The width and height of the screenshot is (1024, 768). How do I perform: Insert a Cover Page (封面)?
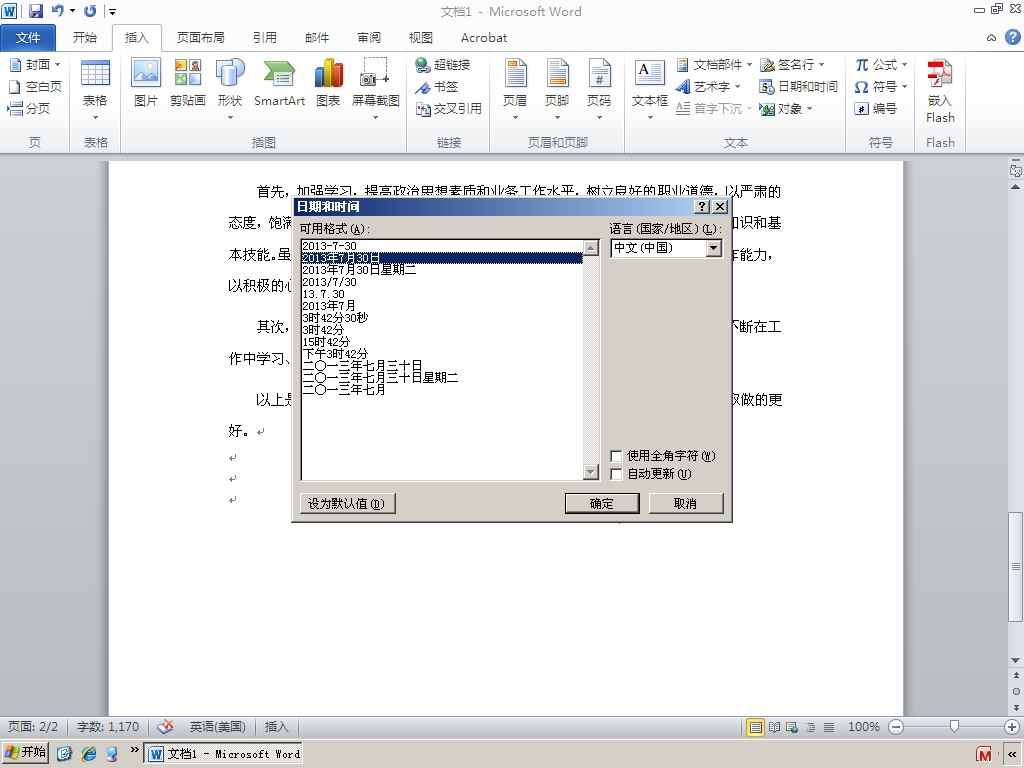coord(35,65)
